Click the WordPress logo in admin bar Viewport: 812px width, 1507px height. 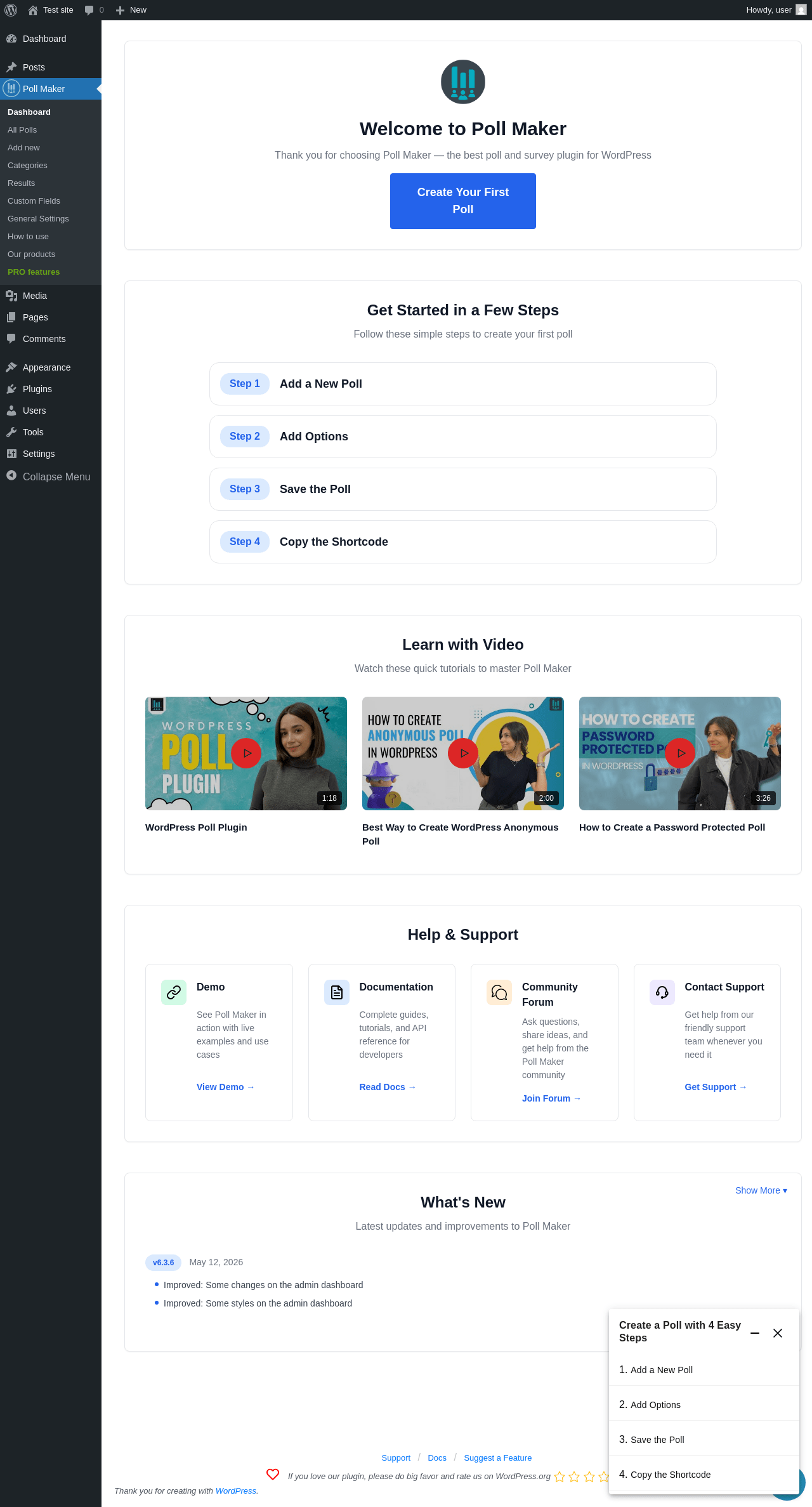point(11,10)
